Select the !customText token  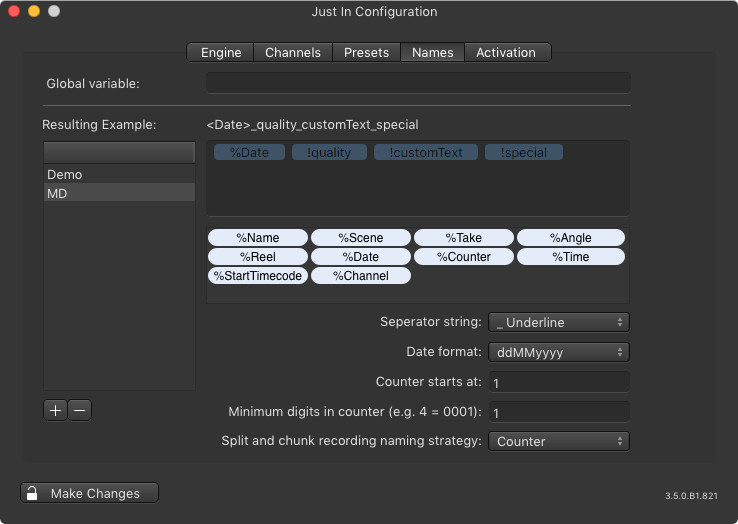click(x=425, y=152)
